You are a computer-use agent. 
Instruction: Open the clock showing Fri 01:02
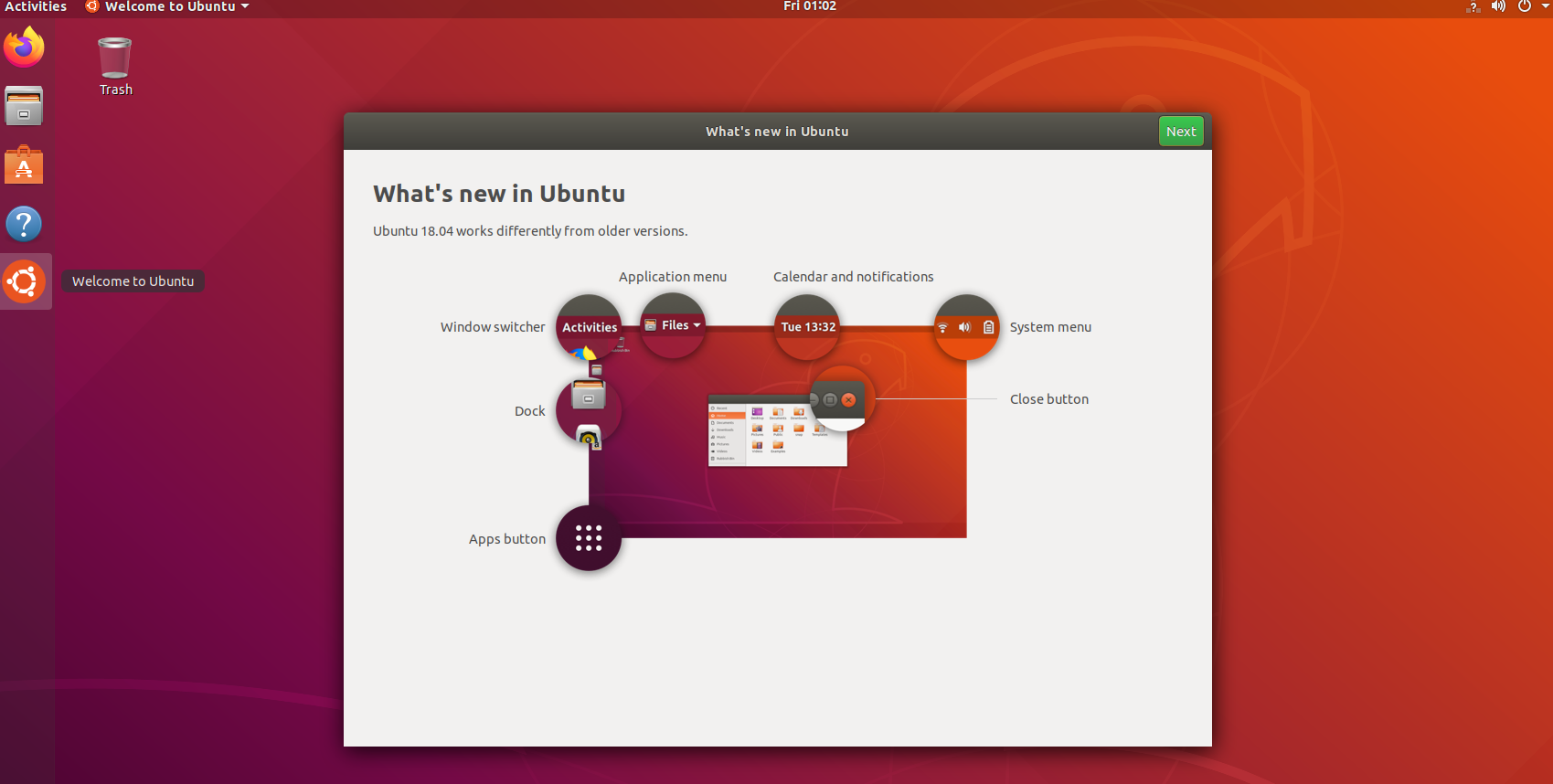click(810, 6)
